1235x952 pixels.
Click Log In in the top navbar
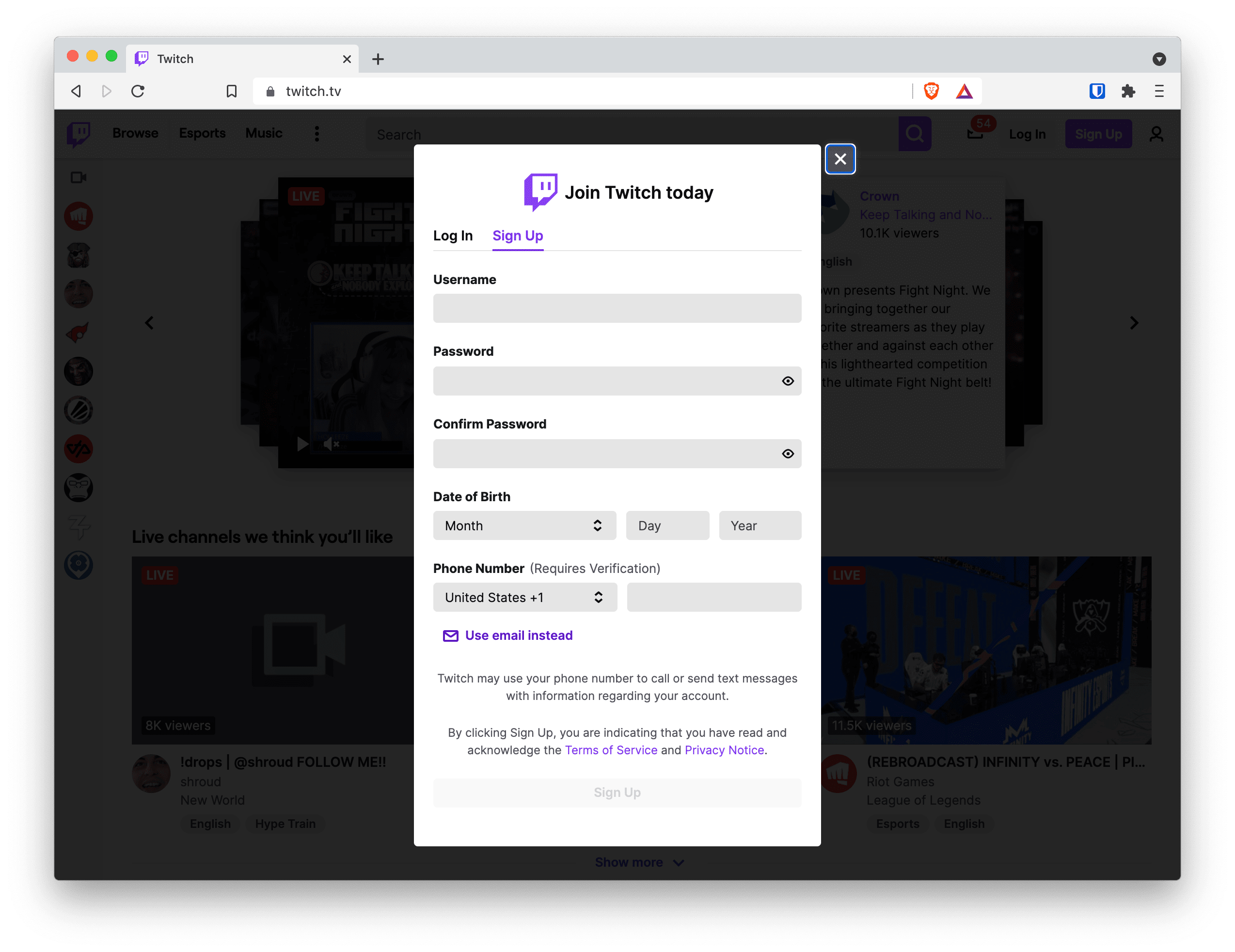click(x=1027, y=134)
